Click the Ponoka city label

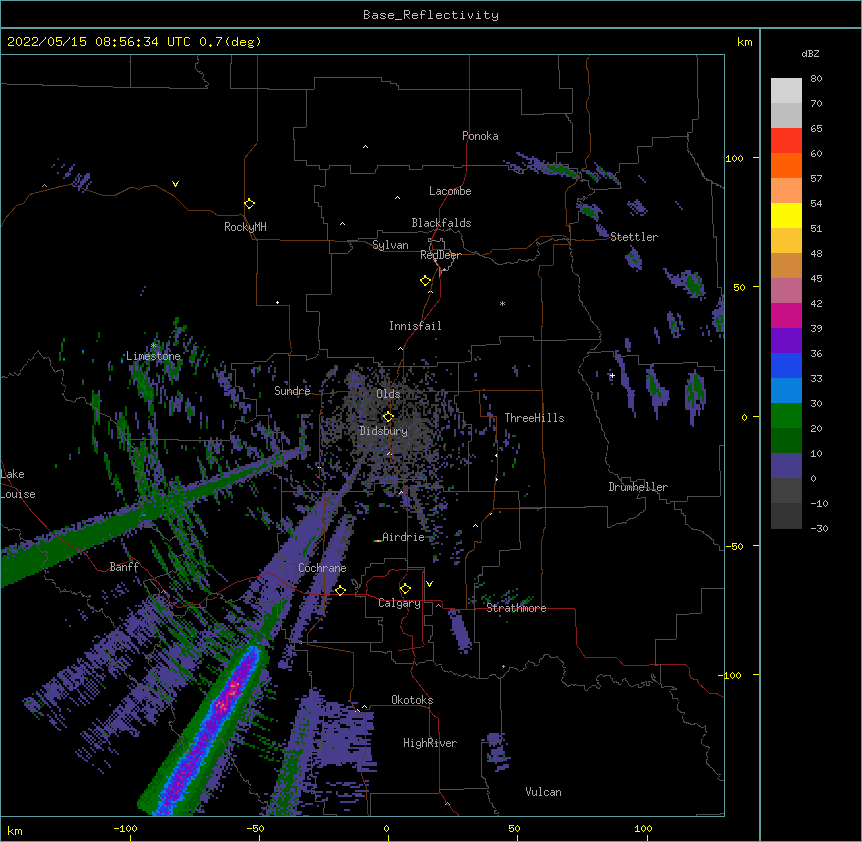click(480, 136)
